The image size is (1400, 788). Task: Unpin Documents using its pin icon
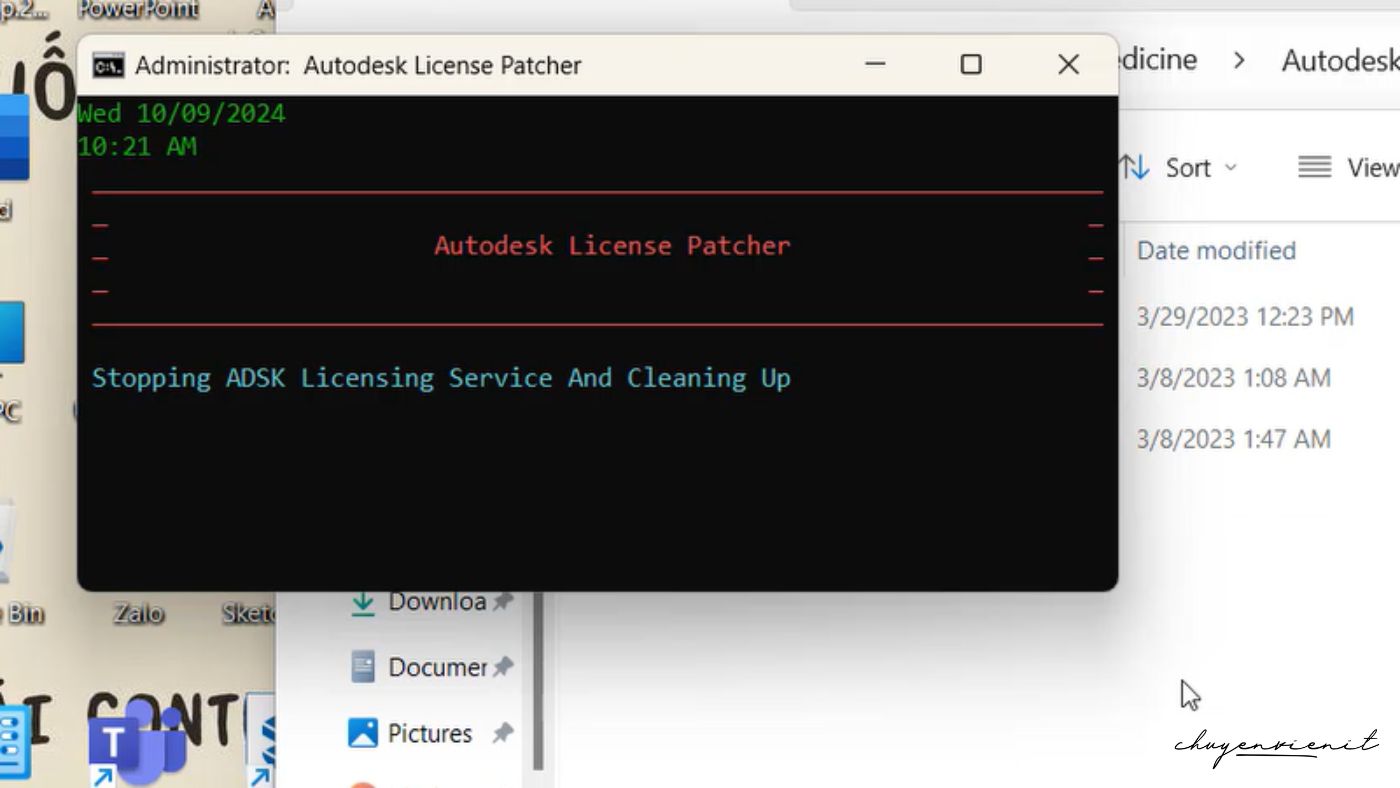(503, 667)
